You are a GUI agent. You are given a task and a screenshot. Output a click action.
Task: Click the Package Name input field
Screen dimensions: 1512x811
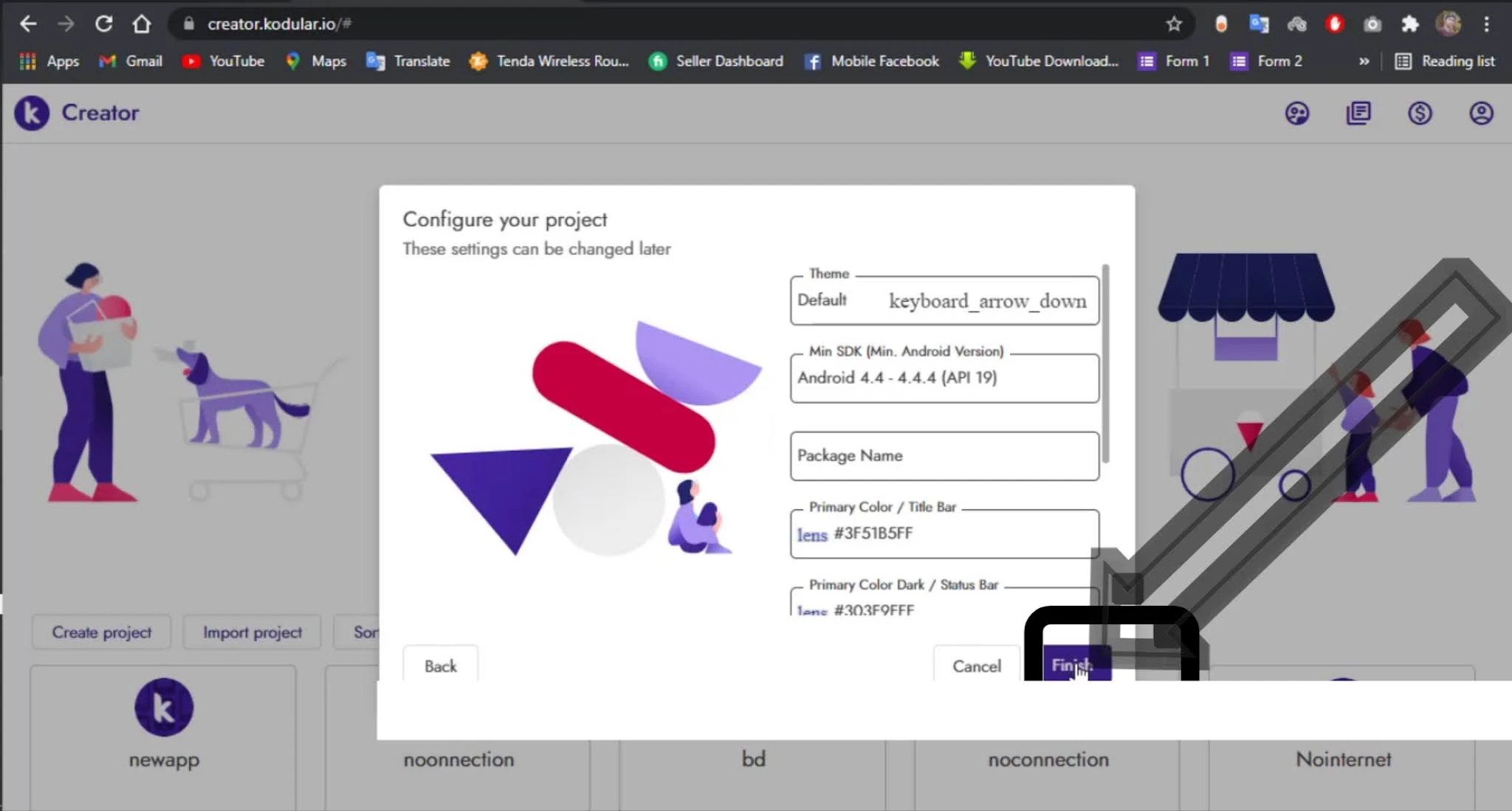[x=944, y=456]
